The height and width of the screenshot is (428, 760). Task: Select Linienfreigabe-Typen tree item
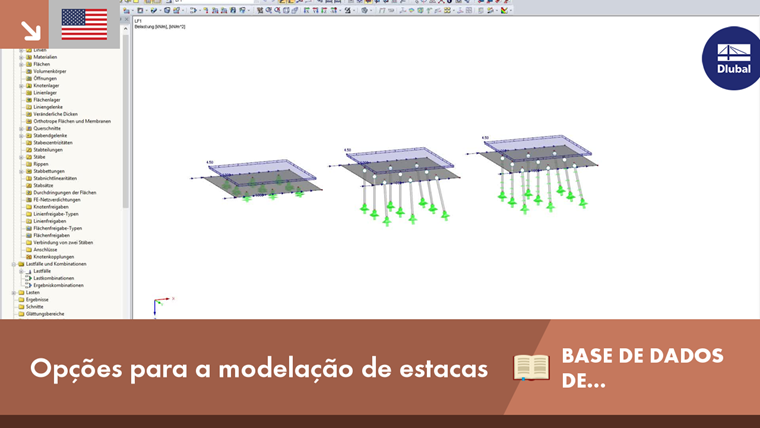tap(56, 214)
